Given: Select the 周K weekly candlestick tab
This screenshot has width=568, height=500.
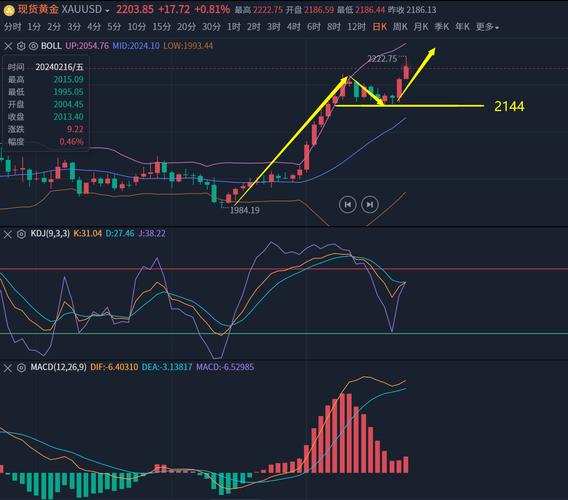Looking at the screenshot, I should click(x=400, y=27).
